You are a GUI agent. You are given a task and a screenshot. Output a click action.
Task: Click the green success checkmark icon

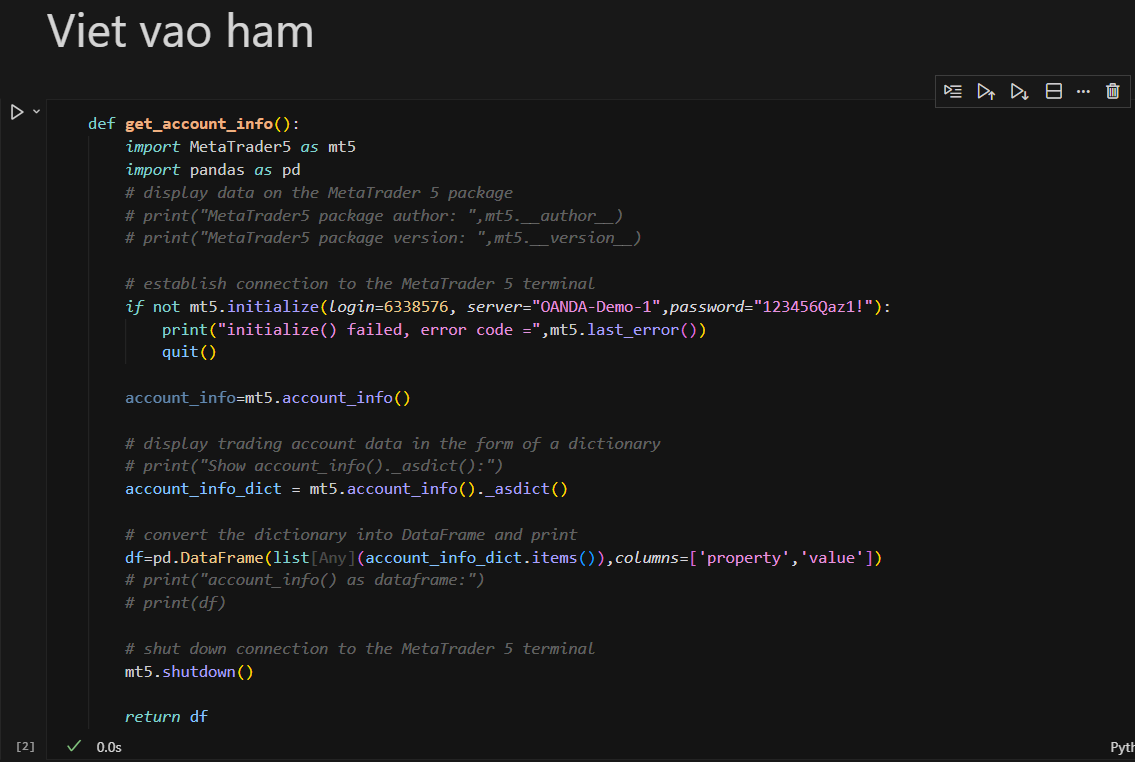tap(73, 746)
